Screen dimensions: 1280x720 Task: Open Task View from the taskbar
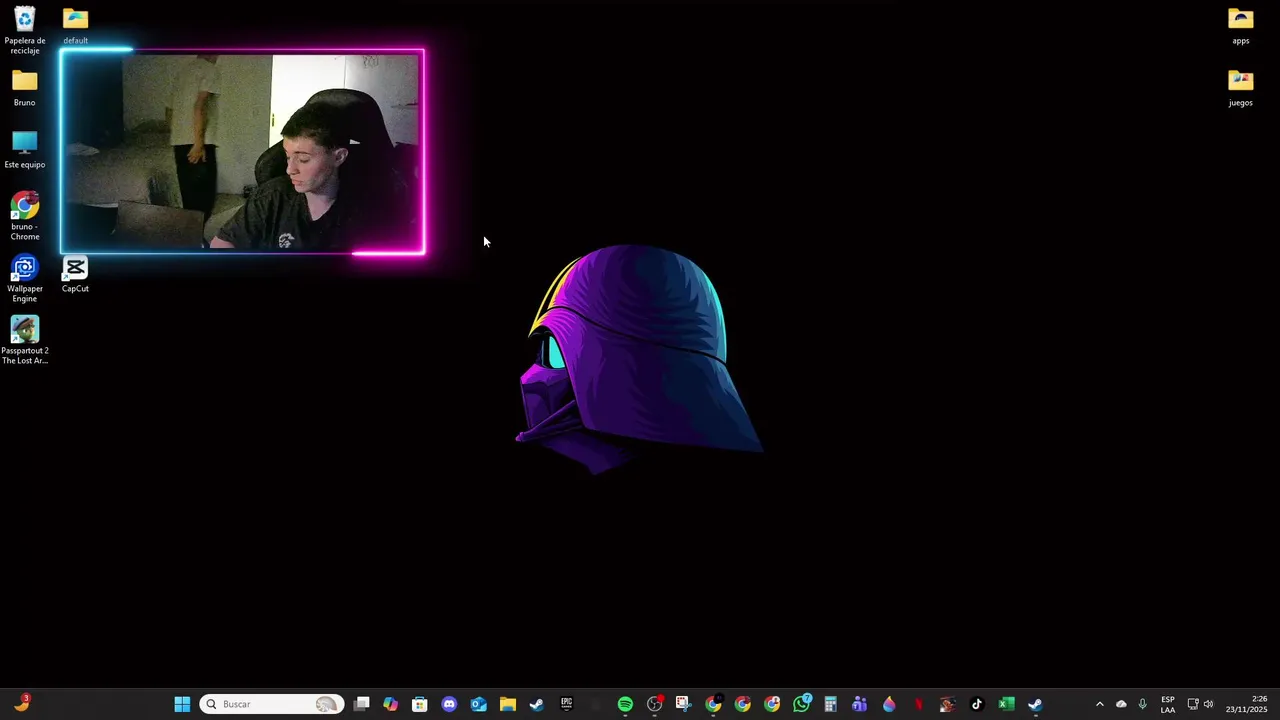[x=362, y=704]
